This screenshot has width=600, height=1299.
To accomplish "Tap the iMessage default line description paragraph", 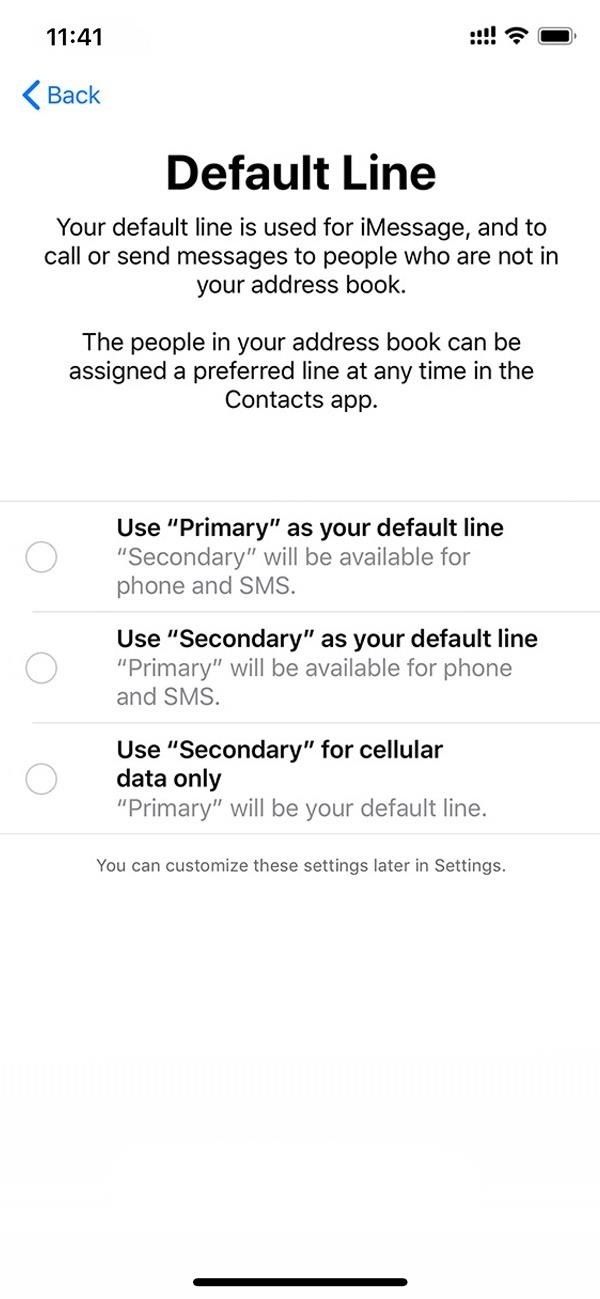I will click(x=300, y=256).
